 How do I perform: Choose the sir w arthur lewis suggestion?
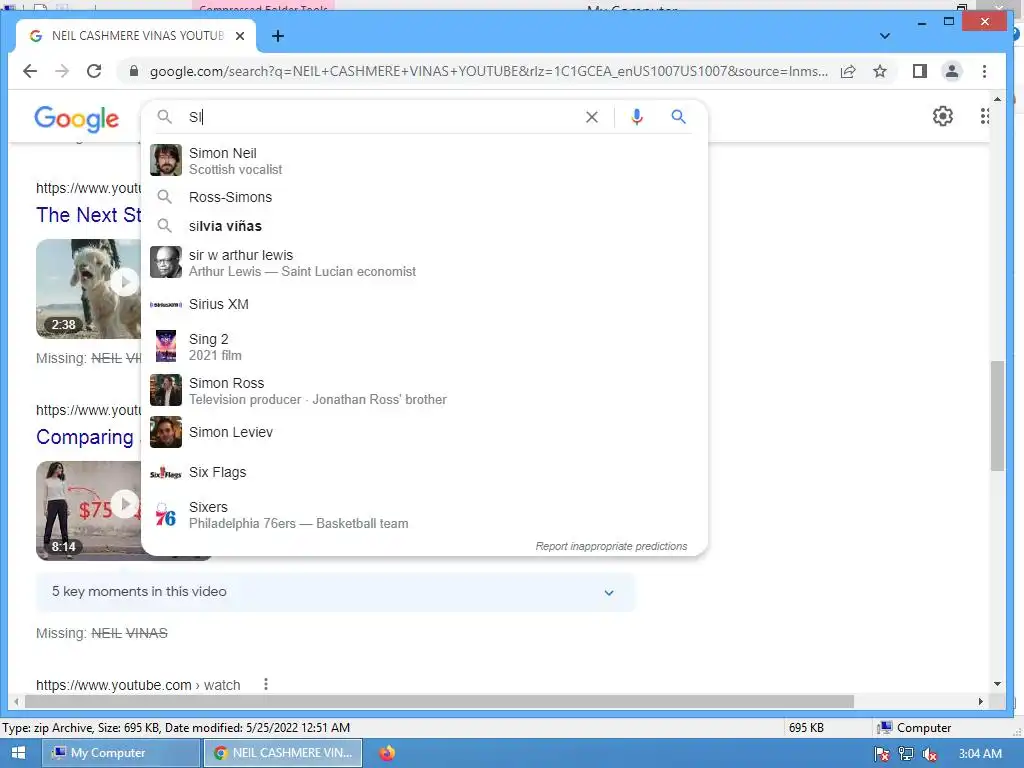(x=424, y=263)
